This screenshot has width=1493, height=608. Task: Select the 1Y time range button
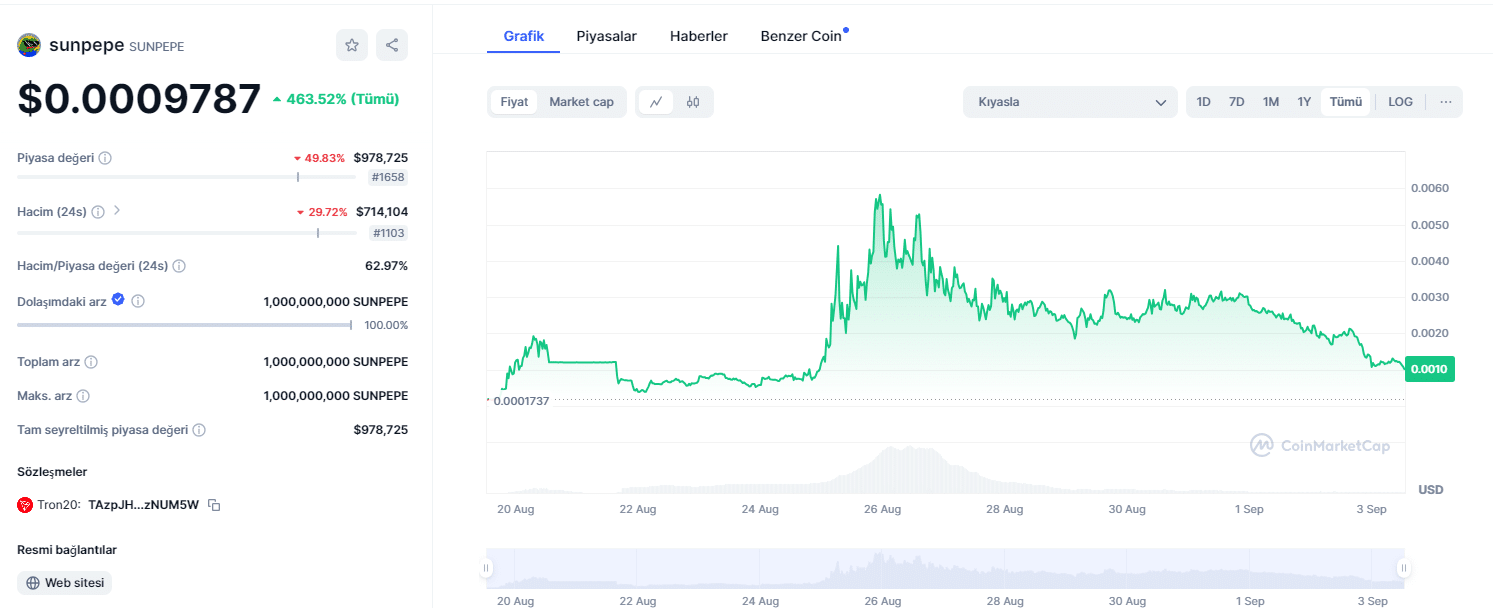1304,102
